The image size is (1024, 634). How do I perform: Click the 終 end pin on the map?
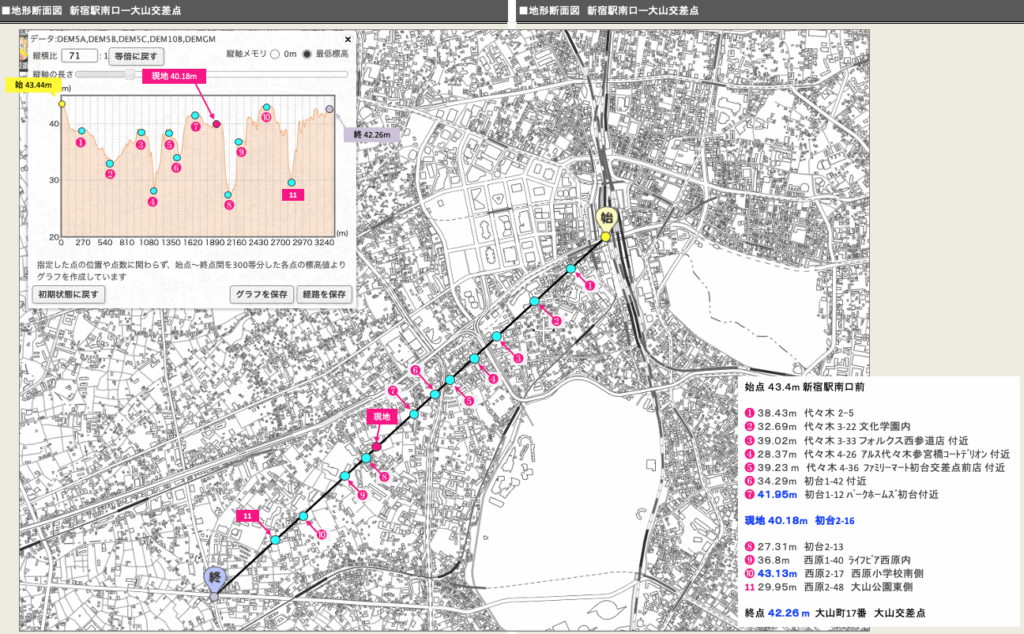point(215,578)
